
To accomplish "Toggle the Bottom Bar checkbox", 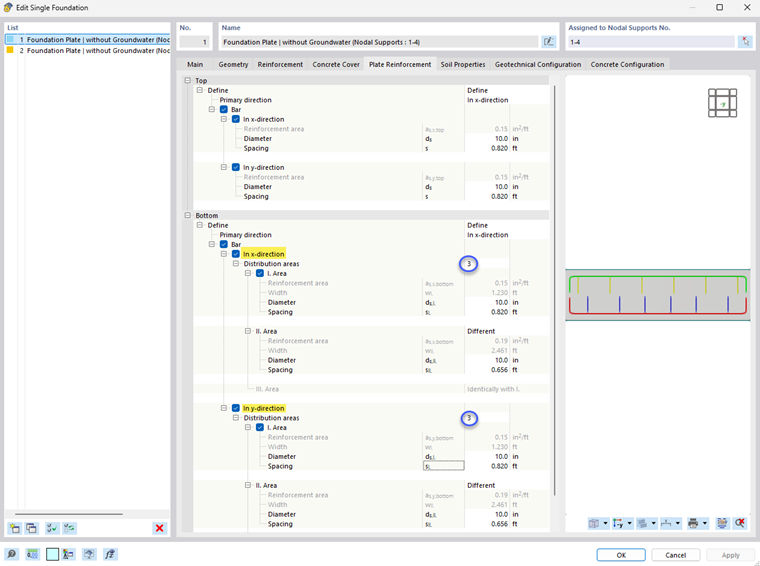I will click(x=223, y=244).
